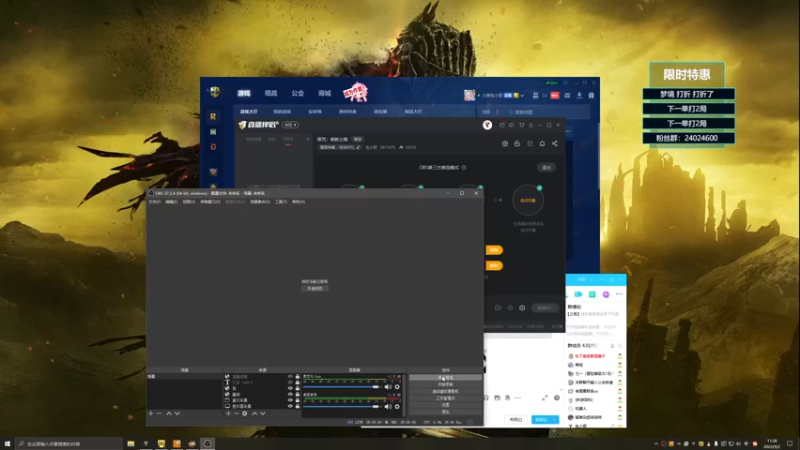Open 帮助 menu in OBS
800x450 pixels.
(x=298, y=202)
